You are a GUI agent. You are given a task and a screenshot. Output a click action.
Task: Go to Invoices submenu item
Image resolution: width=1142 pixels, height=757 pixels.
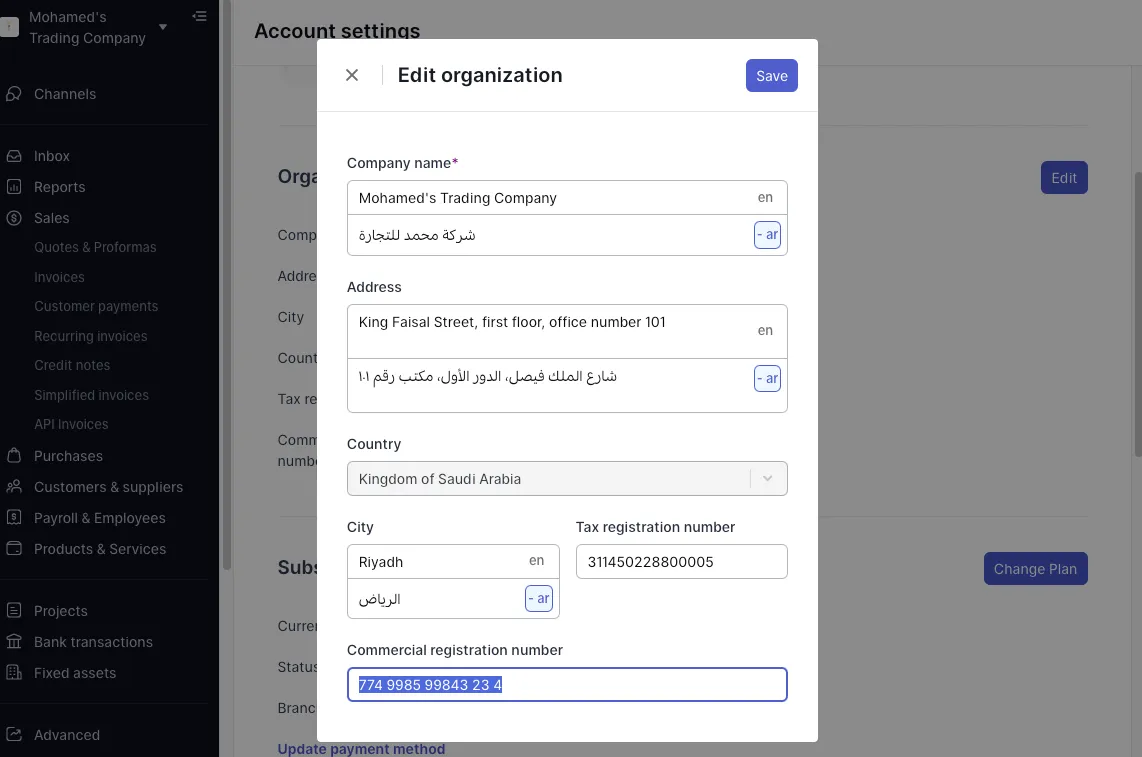tap(59, 277)
